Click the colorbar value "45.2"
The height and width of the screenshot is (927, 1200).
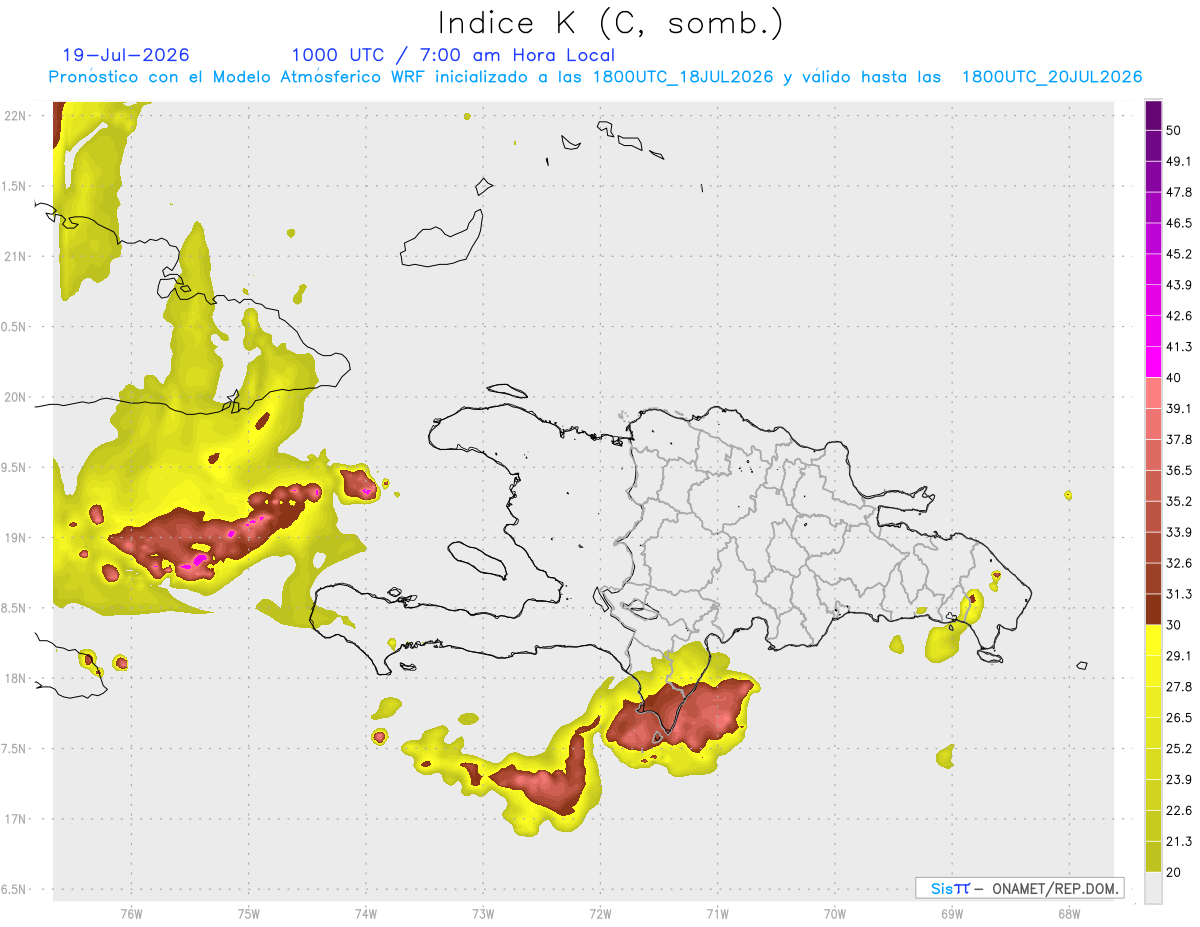[1180, 254]
